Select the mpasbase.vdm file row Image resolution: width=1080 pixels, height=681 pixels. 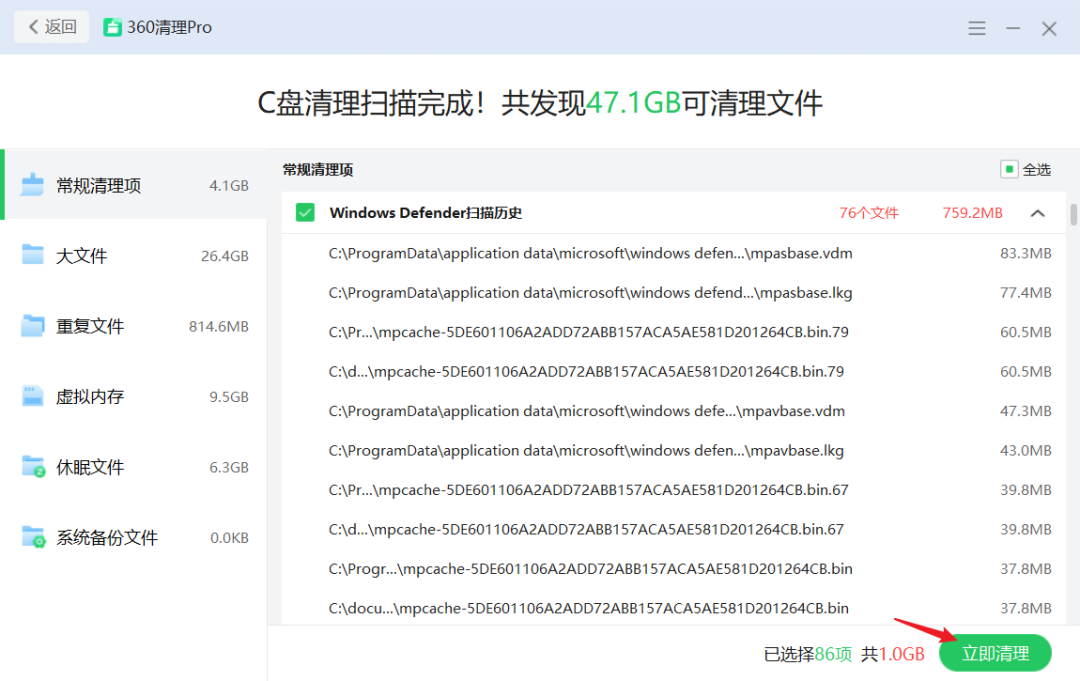click(x=674, y=253)
